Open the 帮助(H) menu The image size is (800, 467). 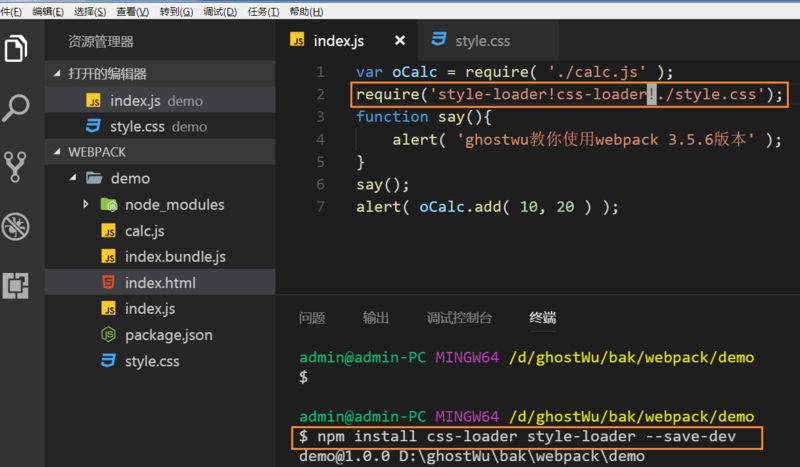pyautogui.click(x=306, y=11)
